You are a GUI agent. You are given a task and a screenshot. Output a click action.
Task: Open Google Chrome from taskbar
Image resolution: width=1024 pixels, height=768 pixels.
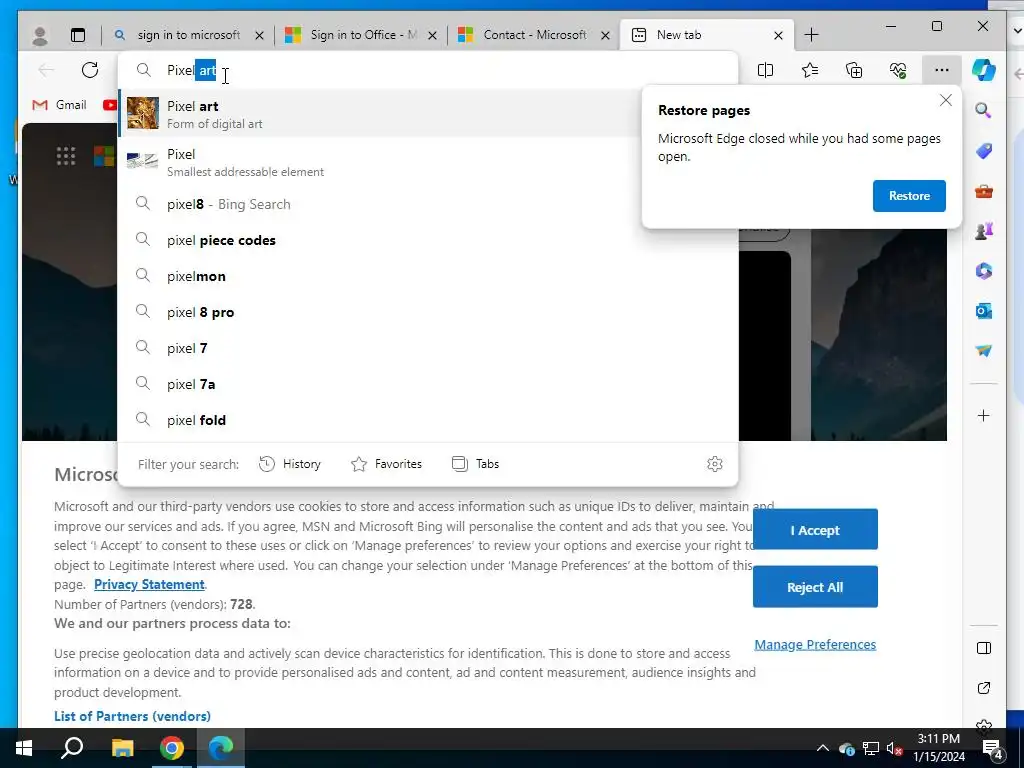(172, 748)
